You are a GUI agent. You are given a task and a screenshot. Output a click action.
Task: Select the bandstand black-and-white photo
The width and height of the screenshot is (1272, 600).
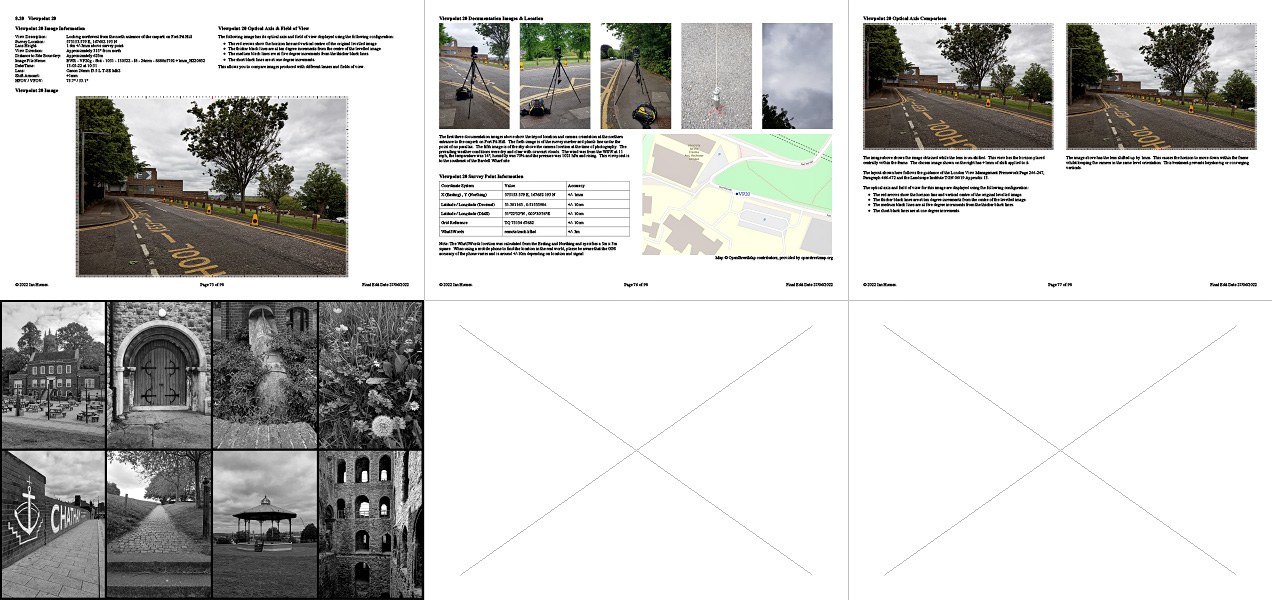(x=265, y=524)
